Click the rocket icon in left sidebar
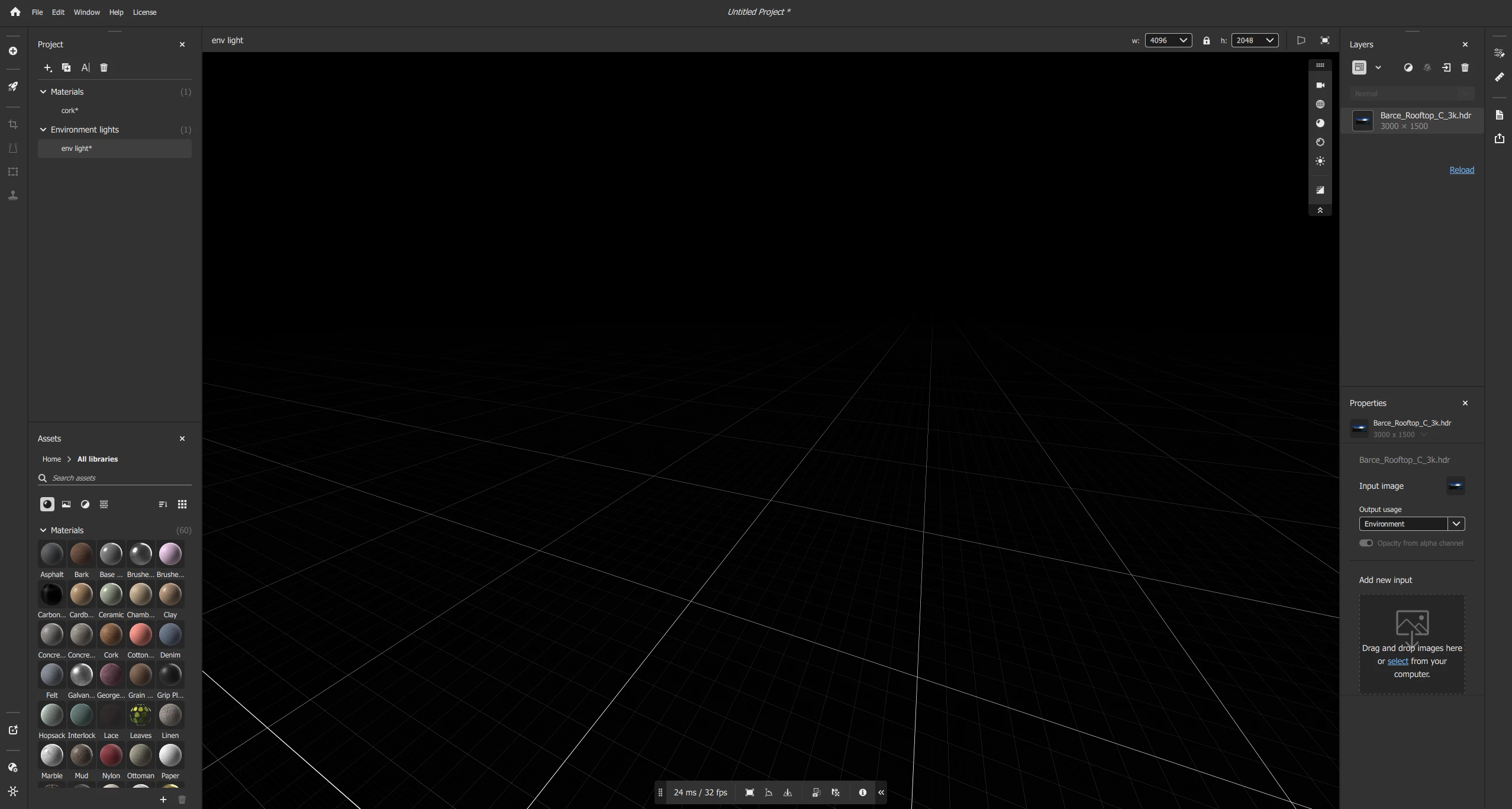1512x809 pixels. coord(13,86)
